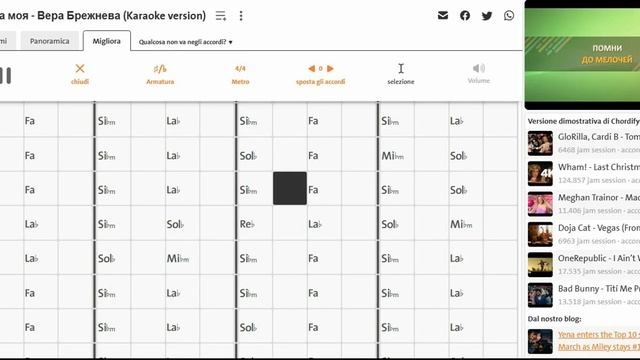640x360 pixels.
Task: Select the dark highlighted chord grid cell
Action: coord(290,188)
